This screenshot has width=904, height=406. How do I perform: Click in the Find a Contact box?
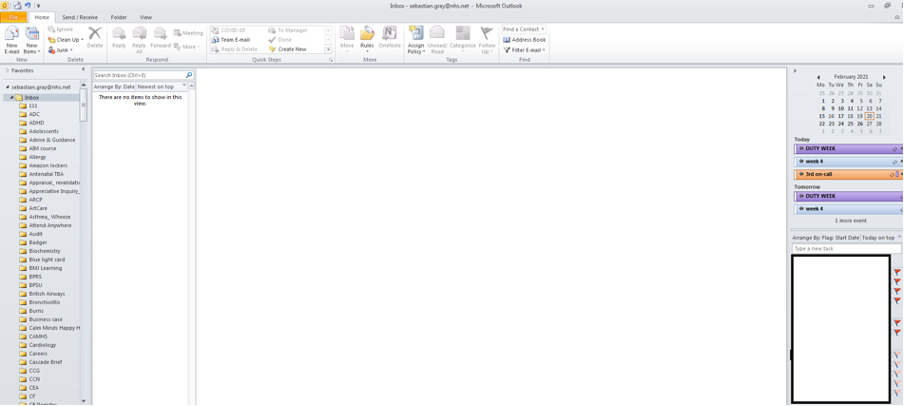(523, 29)
